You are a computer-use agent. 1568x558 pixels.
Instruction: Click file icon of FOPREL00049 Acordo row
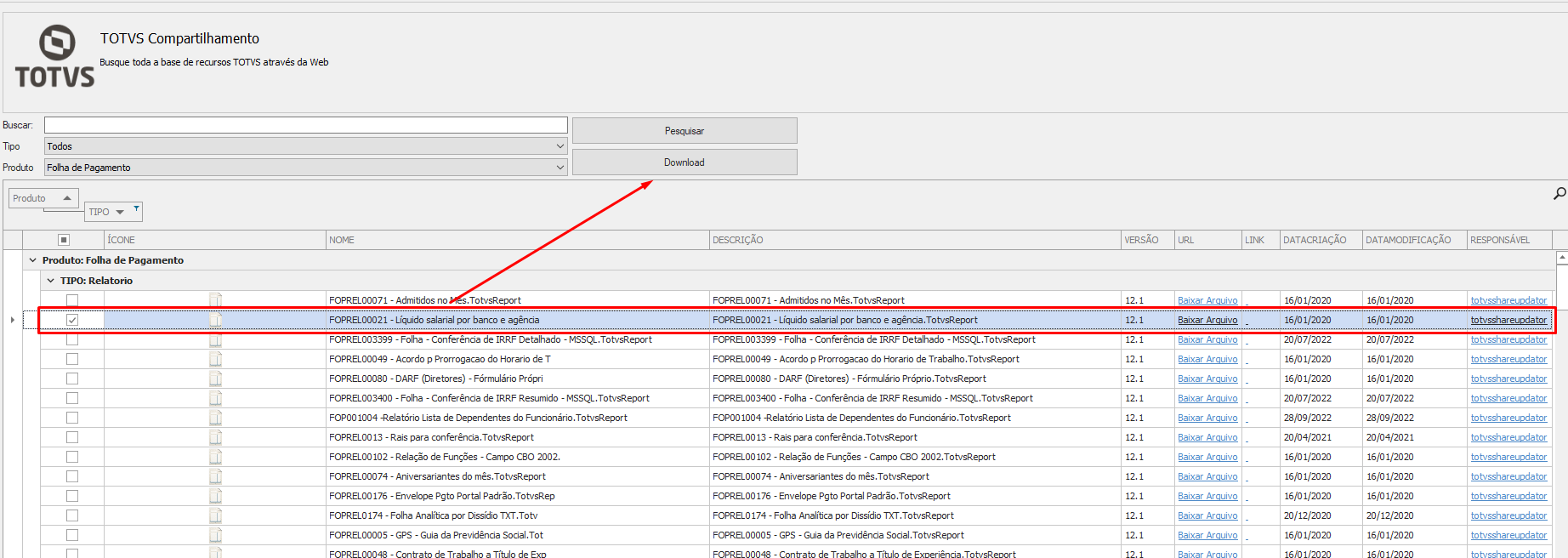coord(216,359)
